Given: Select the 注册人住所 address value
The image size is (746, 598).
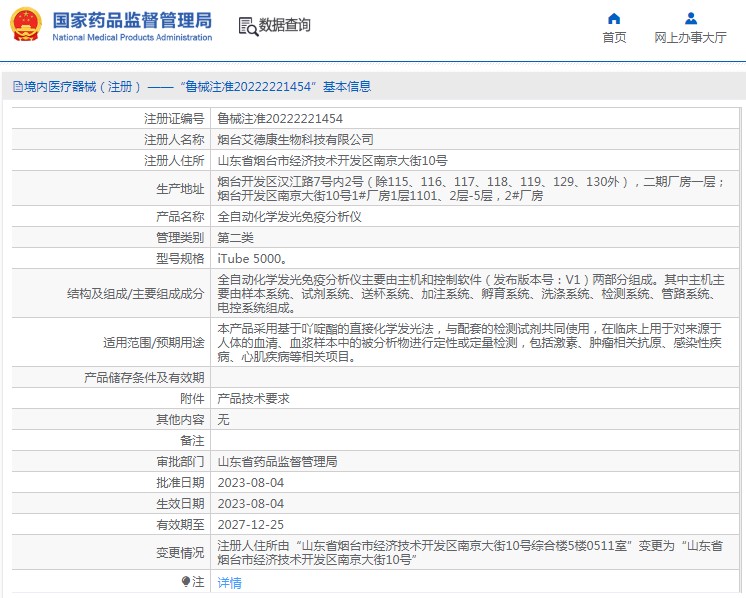Looking at the screenshot, I should click(x=332, y=160).
